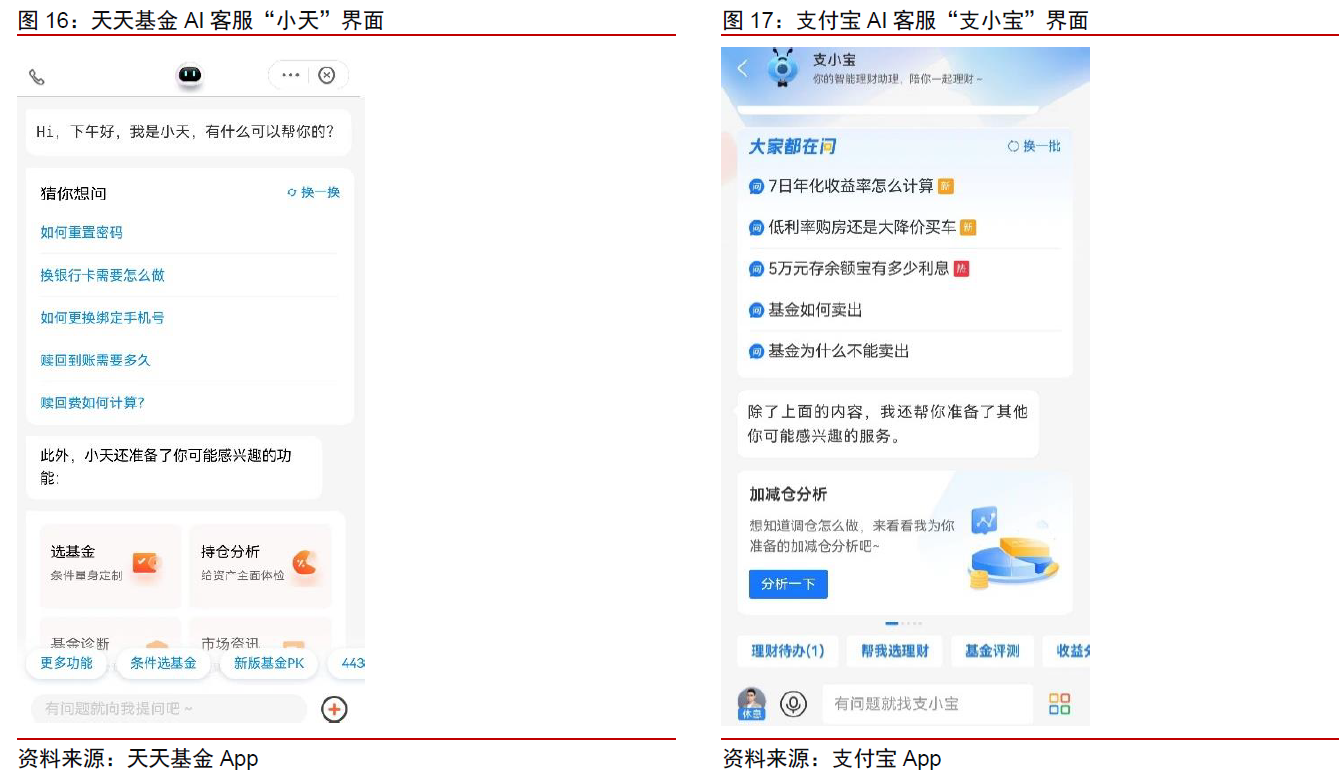The height and width of the screenshot is (776, 1344).
Task: Click 换一批 to refresh popular questions
Action: (x=1034, y=146)
